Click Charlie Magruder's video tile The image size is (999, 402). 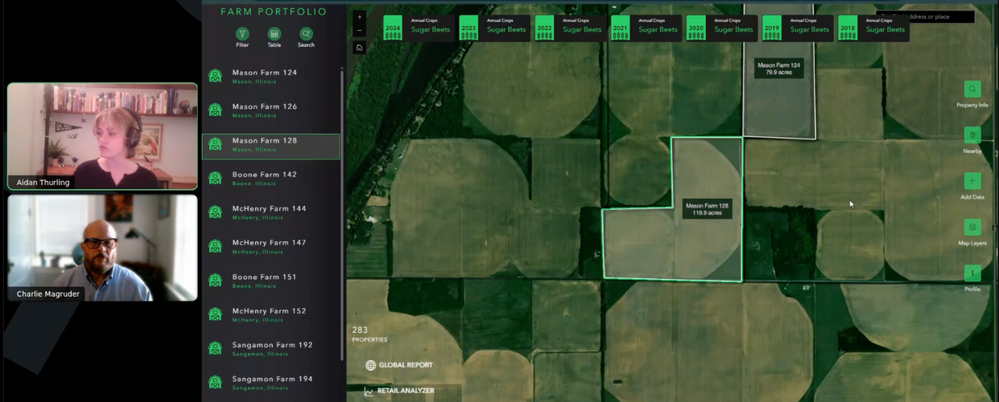pyautogui.click(x=103, y=248)
